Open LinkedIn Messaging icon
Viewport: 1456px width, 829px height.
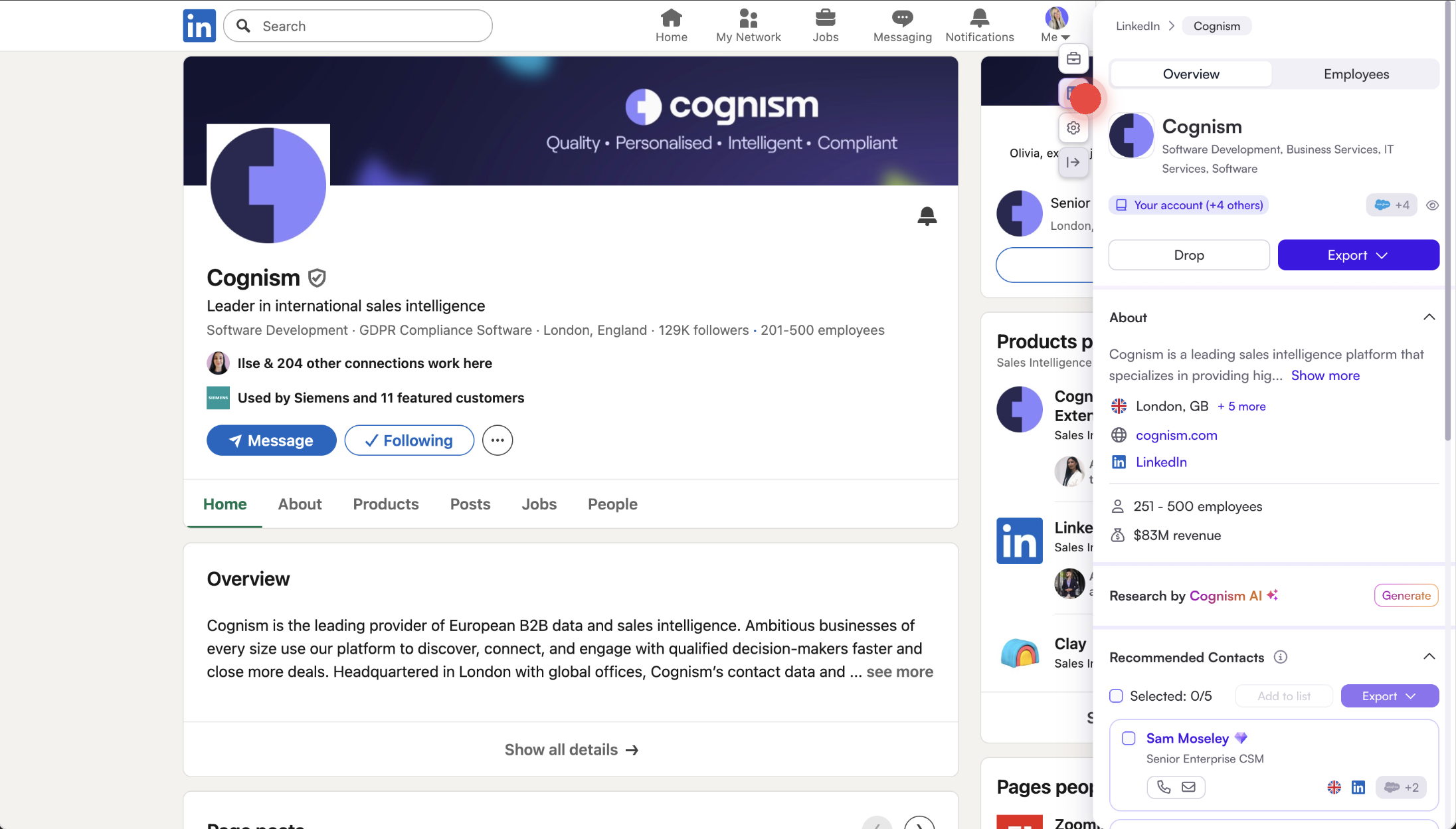(902, 25)
